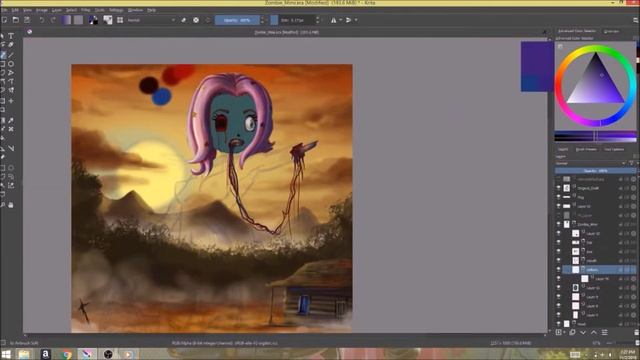Click the layer opacity slider
Image resolution: width=640 pixels, height=360 pixels.
tap(595, 171)
